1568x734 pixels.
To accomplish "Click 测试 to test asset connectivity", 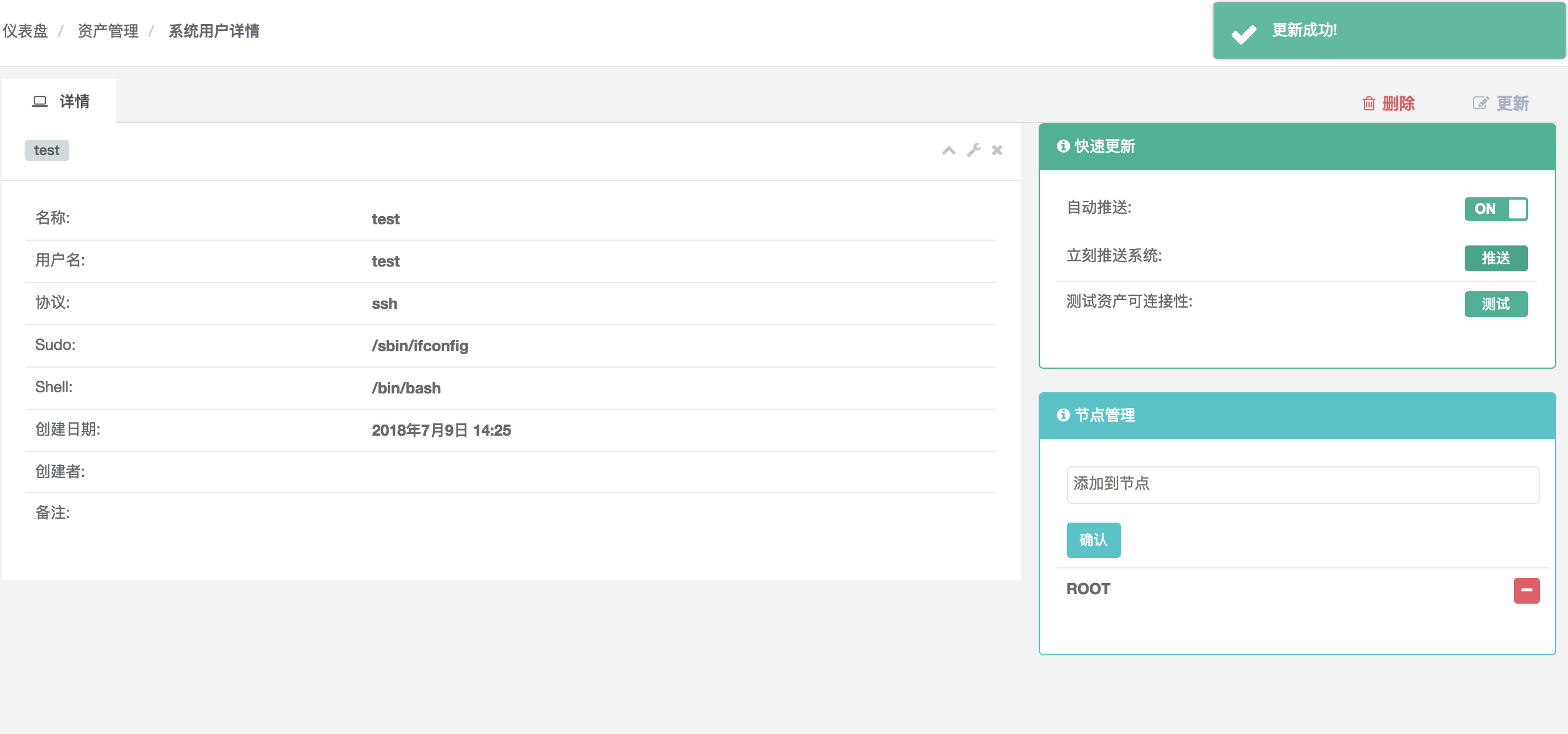I will pos(1496,304).
